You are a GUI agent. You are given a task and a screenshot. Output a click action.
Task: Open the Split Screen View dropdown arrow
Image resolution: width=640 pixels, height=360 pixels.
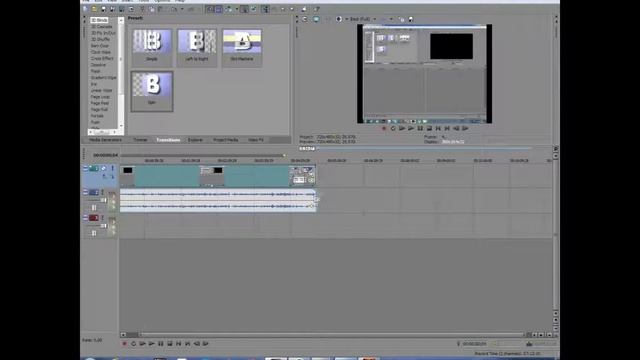coord(347,19)
